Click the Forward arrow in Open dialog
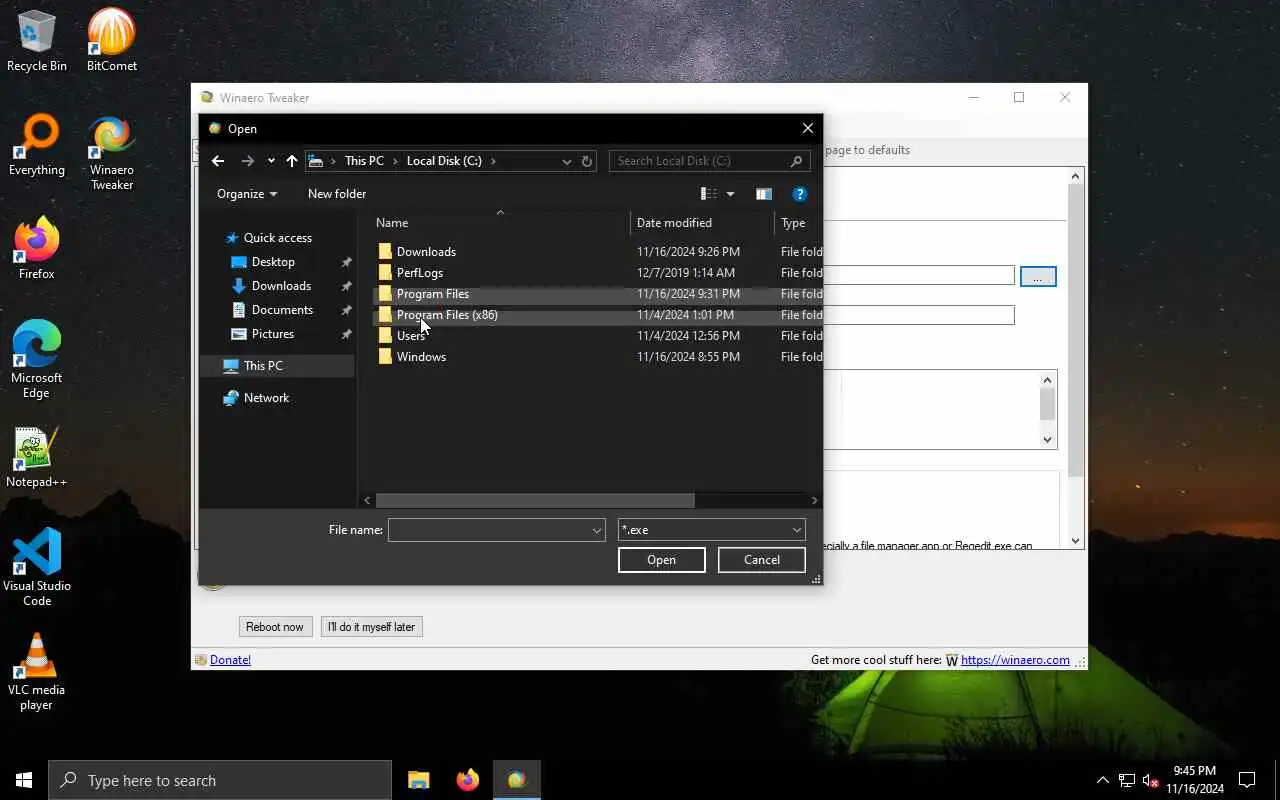This screenshot has width=1280, height=800. (x=247, y=161)
